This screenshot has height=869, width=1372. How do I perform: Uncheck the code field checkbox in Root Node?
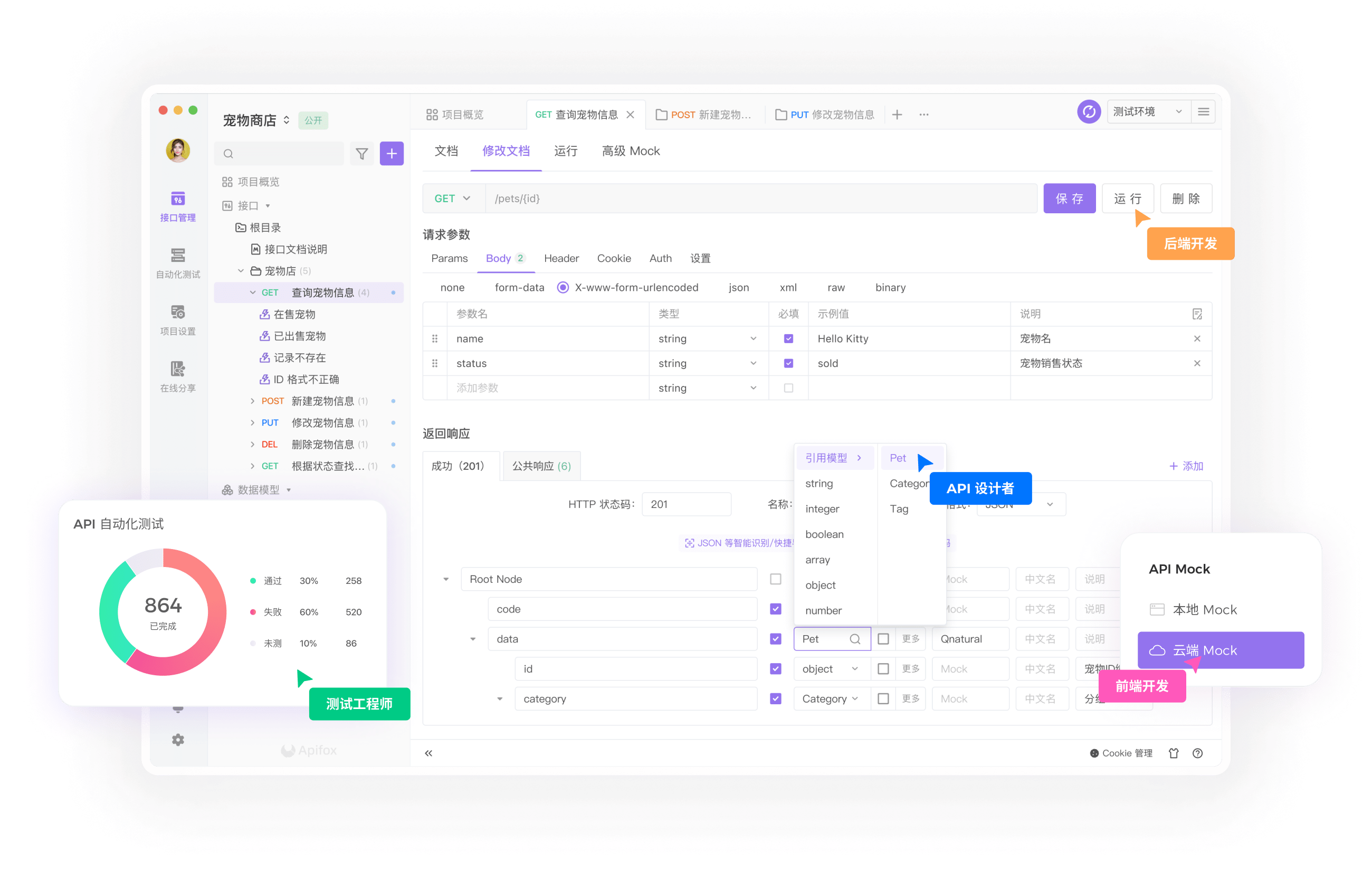tap(776, 609)
